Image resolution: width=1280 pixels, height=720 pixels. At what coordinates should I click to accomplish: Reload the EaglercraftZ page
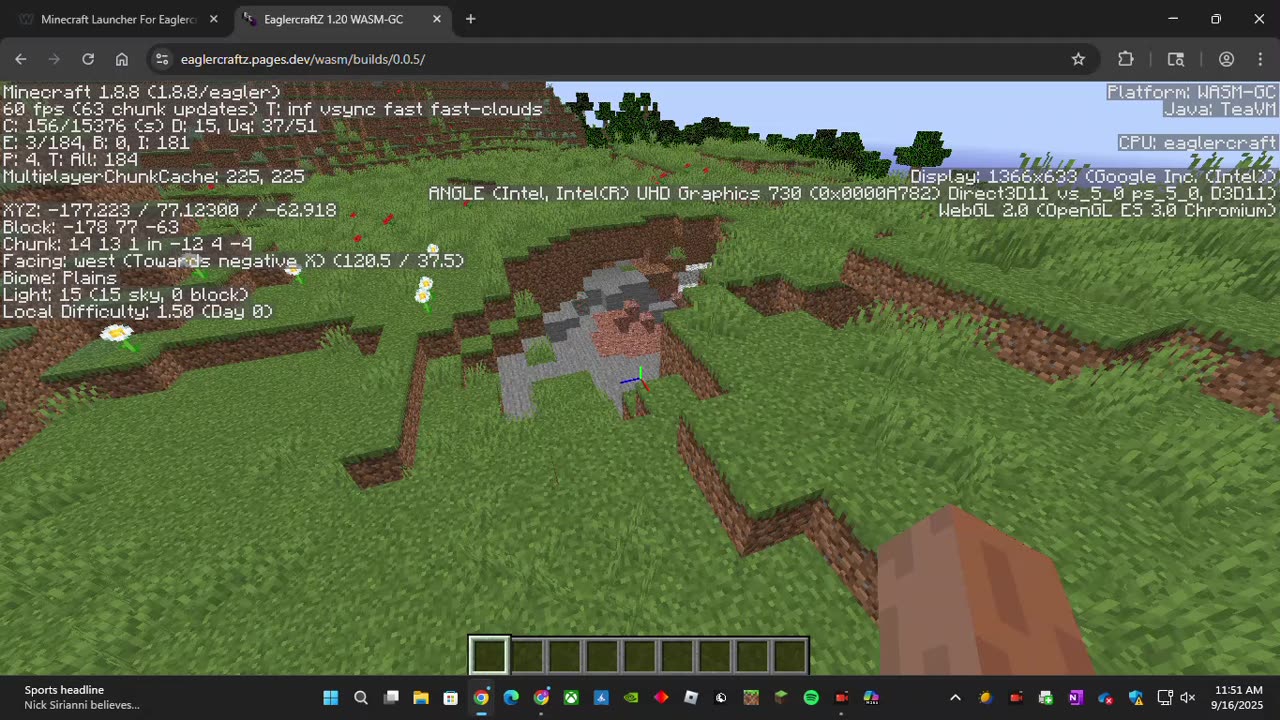click(88, 59)
